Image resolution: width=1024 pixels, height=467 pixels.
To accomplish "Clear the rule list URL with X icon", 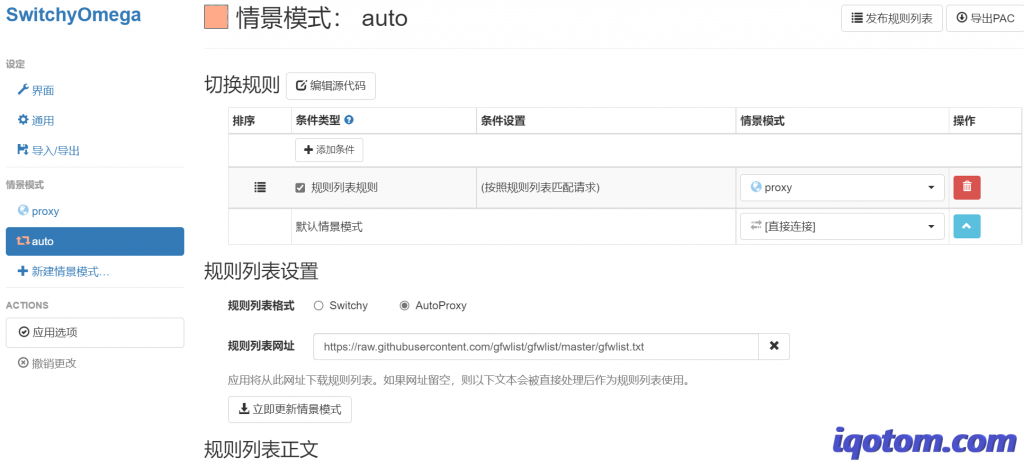I will click(774, 346).
